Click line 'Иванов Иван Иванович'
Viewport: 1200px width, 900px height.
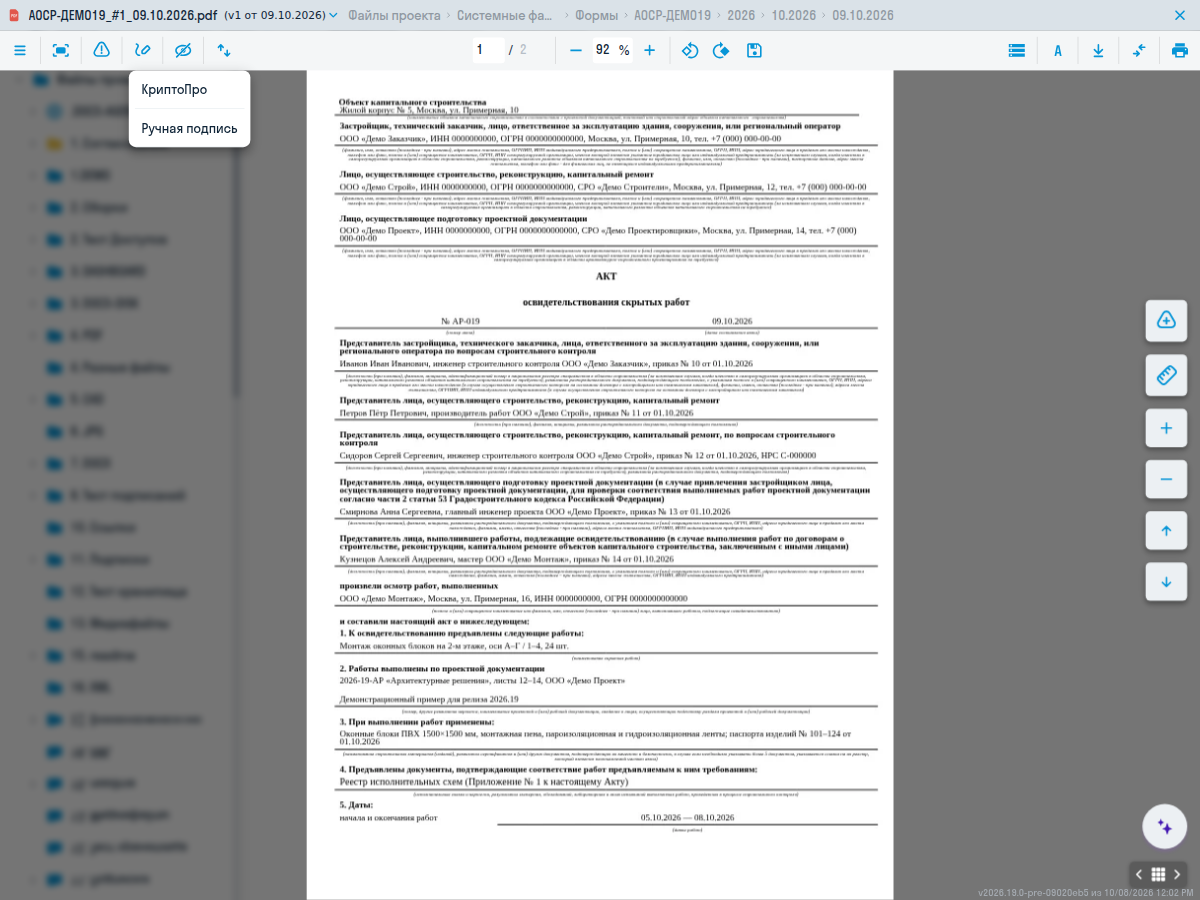[546, 363]
